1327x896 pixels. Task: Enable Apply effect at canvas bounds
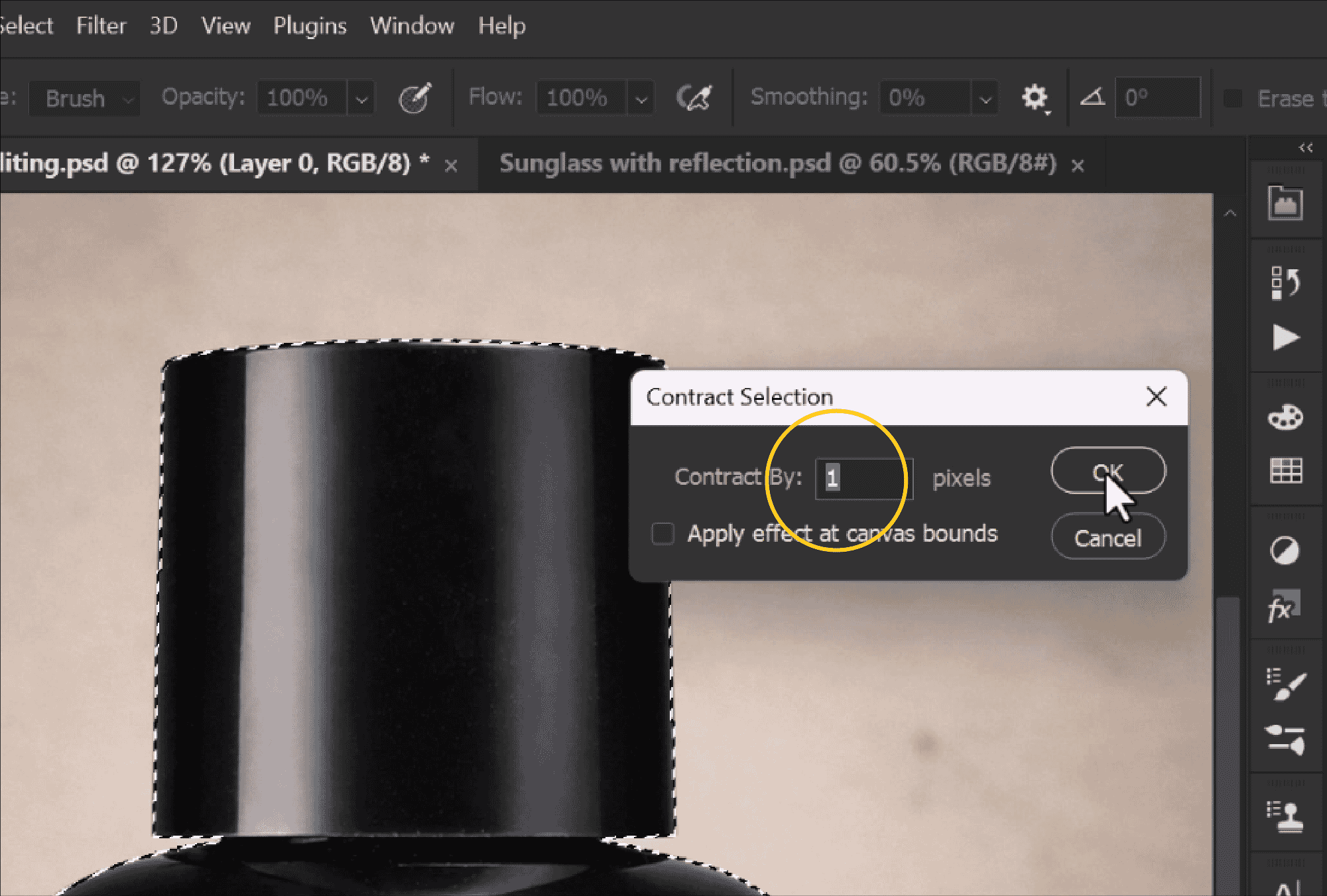[x=663, y=534]
